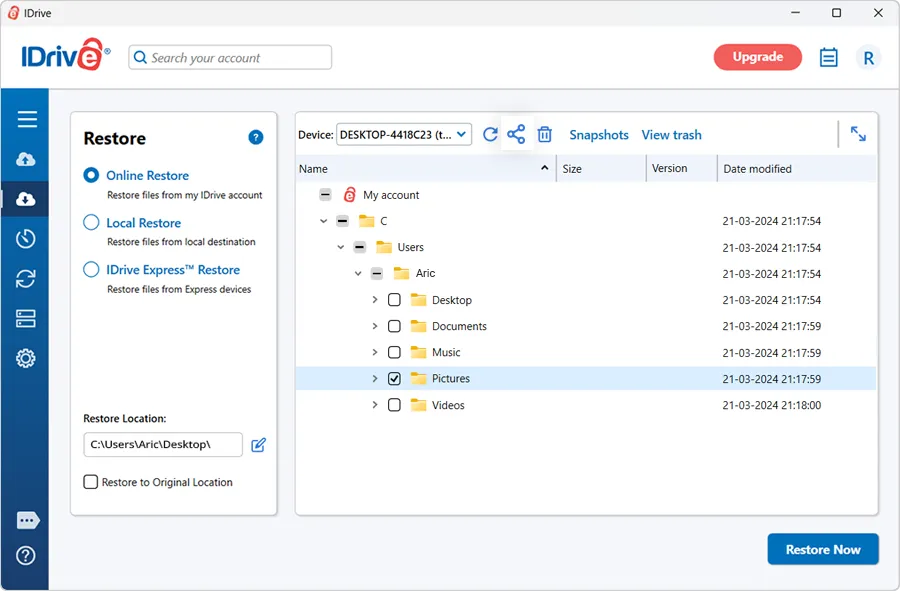900x591 pixels.
Task: Open the Sync section in the sidebar
Action: click(x=25, y=278)
